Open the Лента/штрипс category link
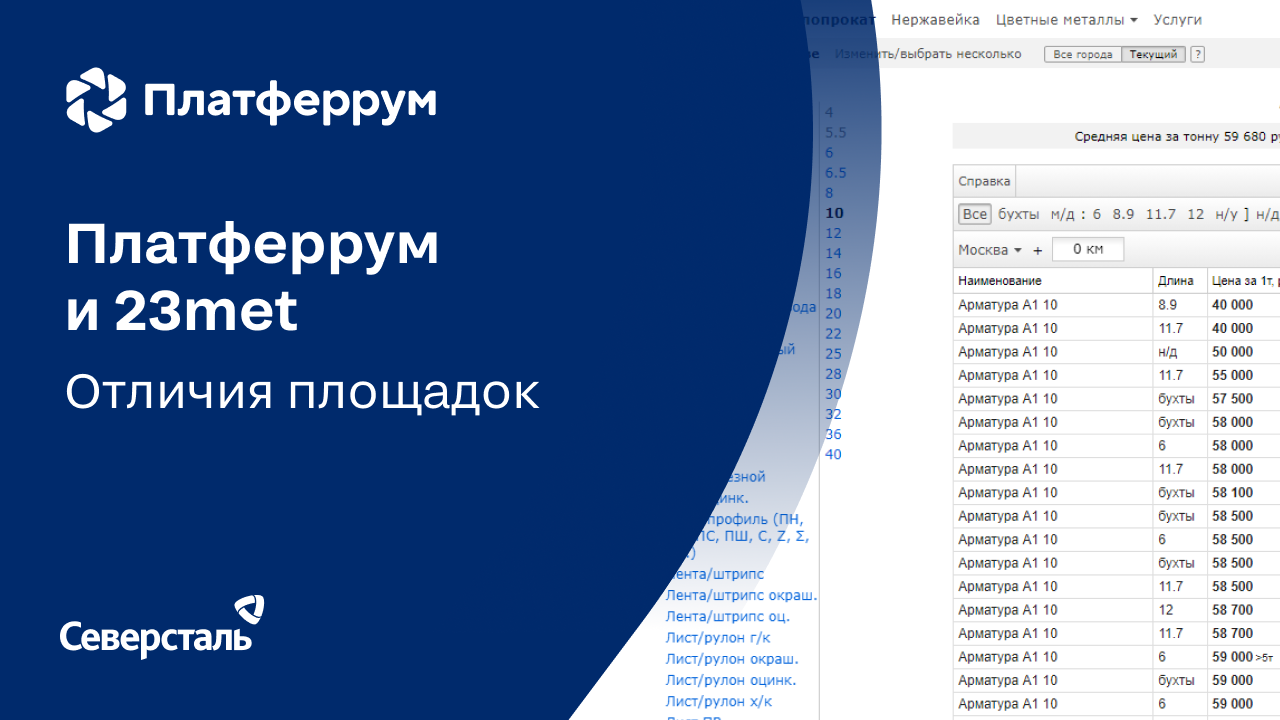The image size is (1280, 720). 715,574
